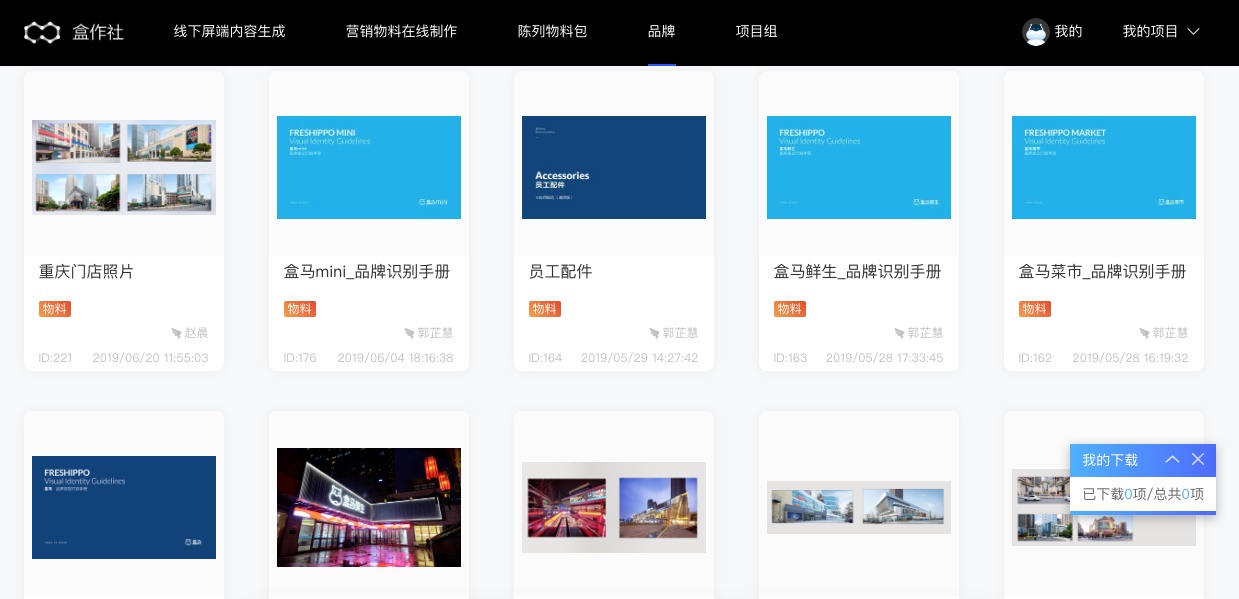Click the ID:162 label
Viewport: 1239px width, 599px height.
1036,358
